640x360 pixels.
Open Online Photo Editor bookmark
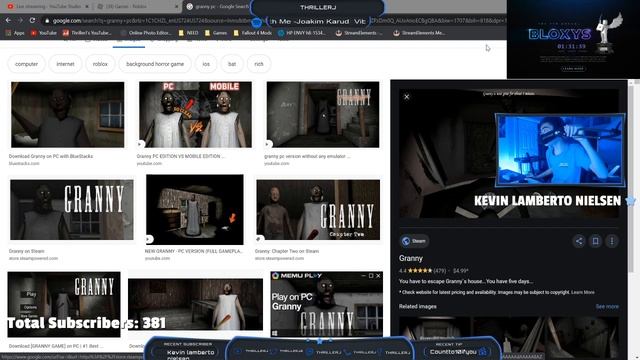click(146, 33)
